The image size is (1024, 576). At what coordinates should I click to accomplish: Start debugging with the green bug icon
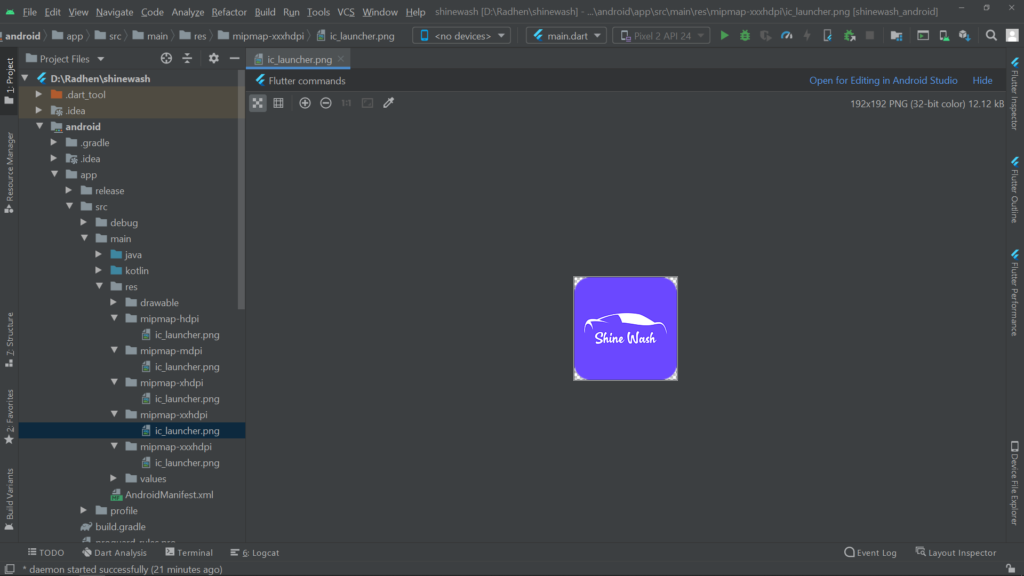pyautogui.click(x=744, y=36)
